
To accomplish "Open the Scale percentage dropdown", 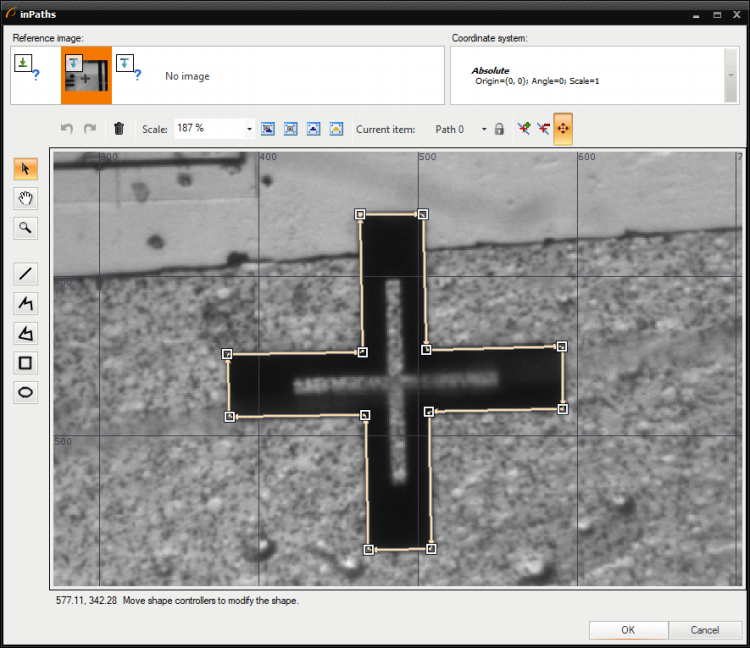I will pos(249,129).
